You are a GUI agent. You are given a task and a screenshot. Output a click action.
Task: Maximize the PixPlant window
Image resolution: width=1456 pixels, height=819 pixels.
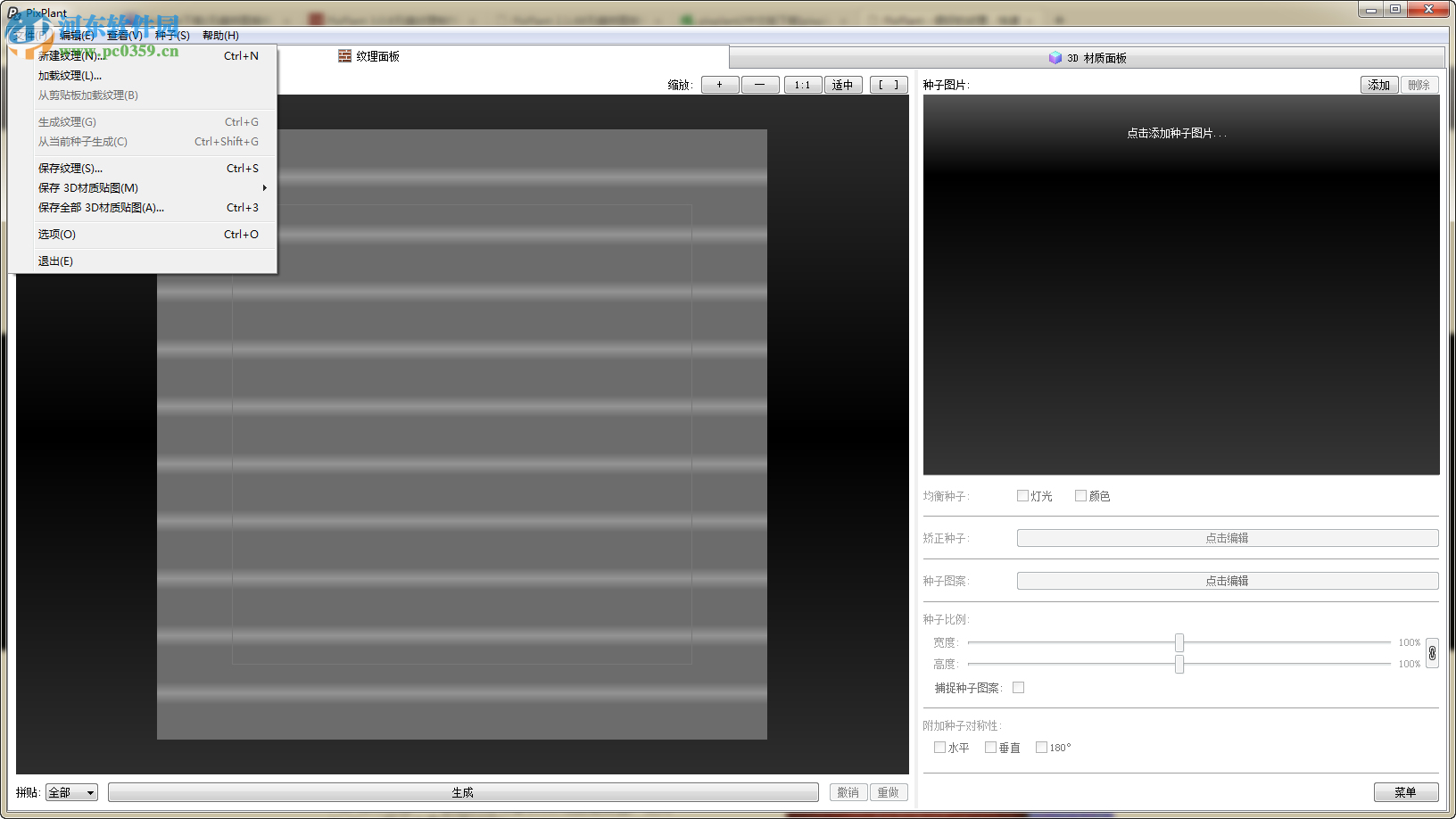pyautogui.click(x=1395, y=9)
